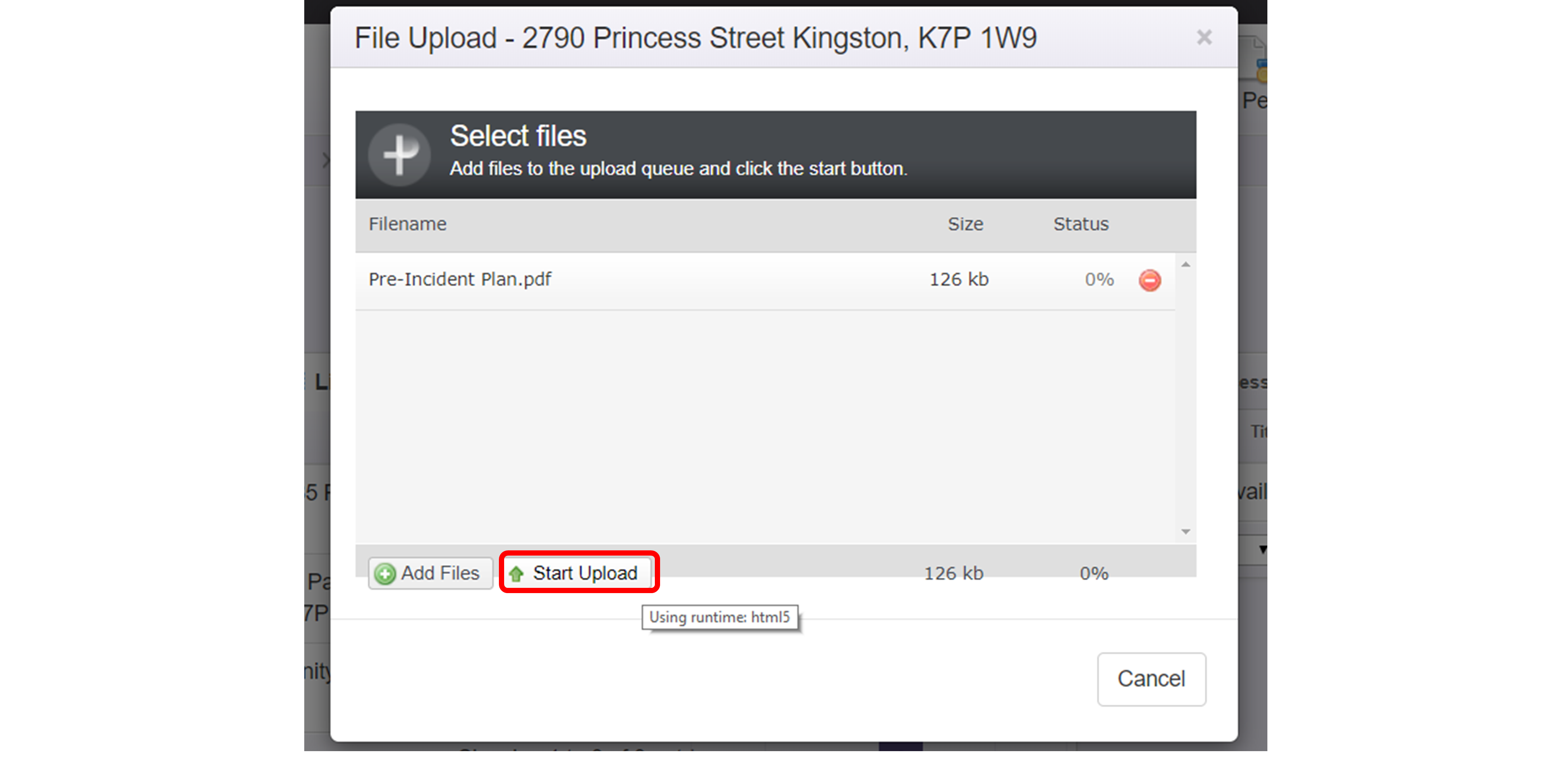Viewport: 1568px width, 783px height.
Task: Click the Filename column header
Action: 407,224
